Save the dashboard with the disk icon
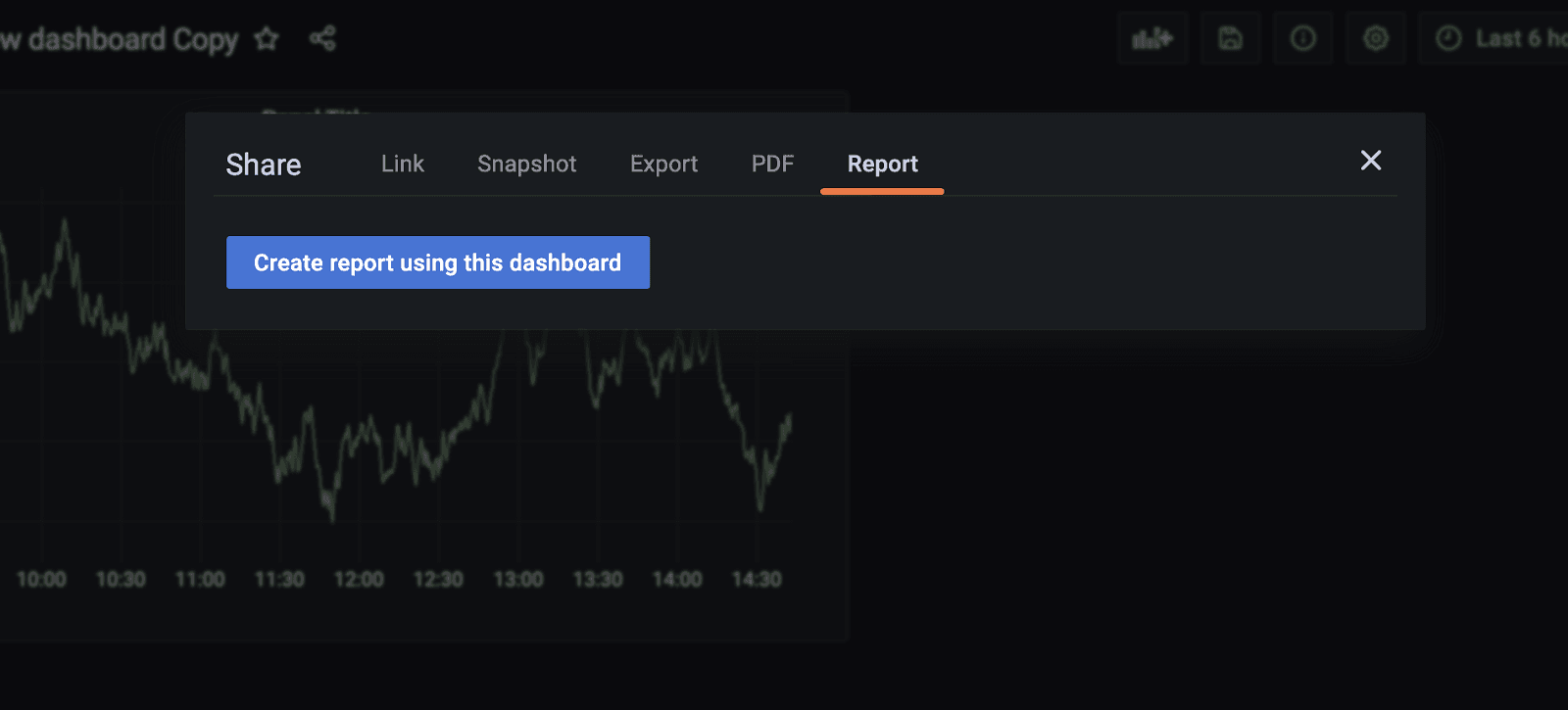The height and width of the screenshot is (710, 1568). (x=1230, y=39)
